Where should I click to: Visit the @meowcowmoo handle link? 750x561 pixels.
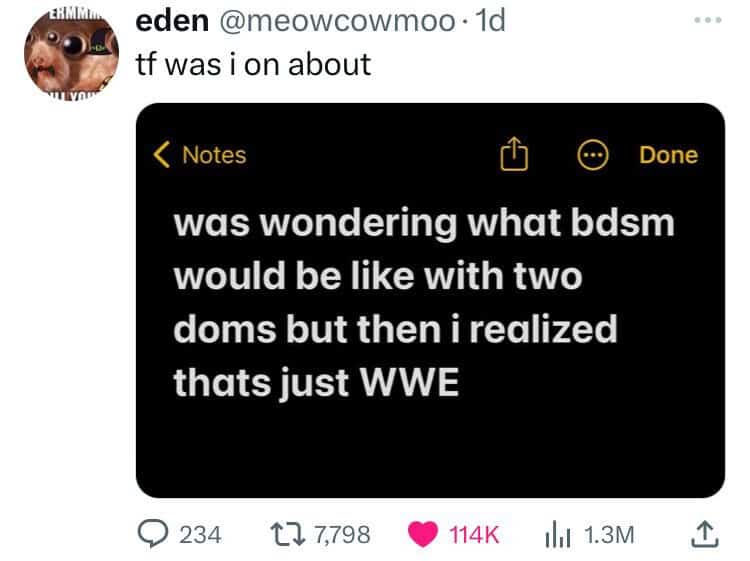pyautogui.click(x=337, y=22)
